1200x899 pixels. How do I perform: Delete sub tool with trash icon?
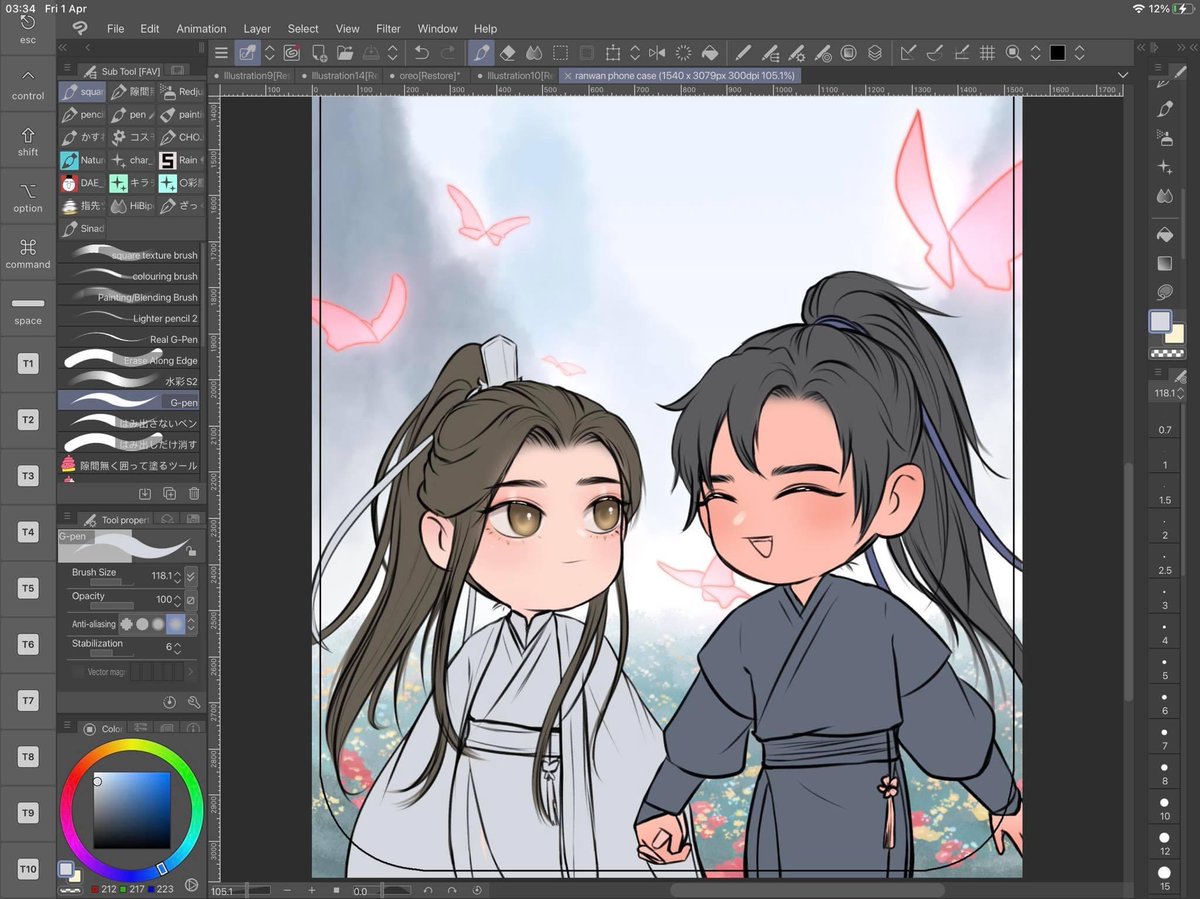click(x=194, y=493)
